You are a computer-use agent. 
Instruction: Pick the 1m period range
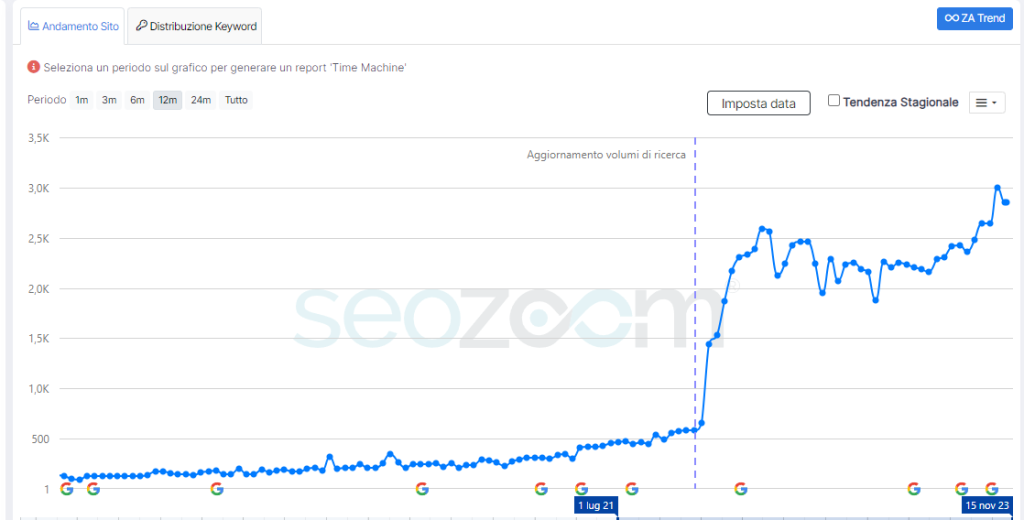click(82, 100)
